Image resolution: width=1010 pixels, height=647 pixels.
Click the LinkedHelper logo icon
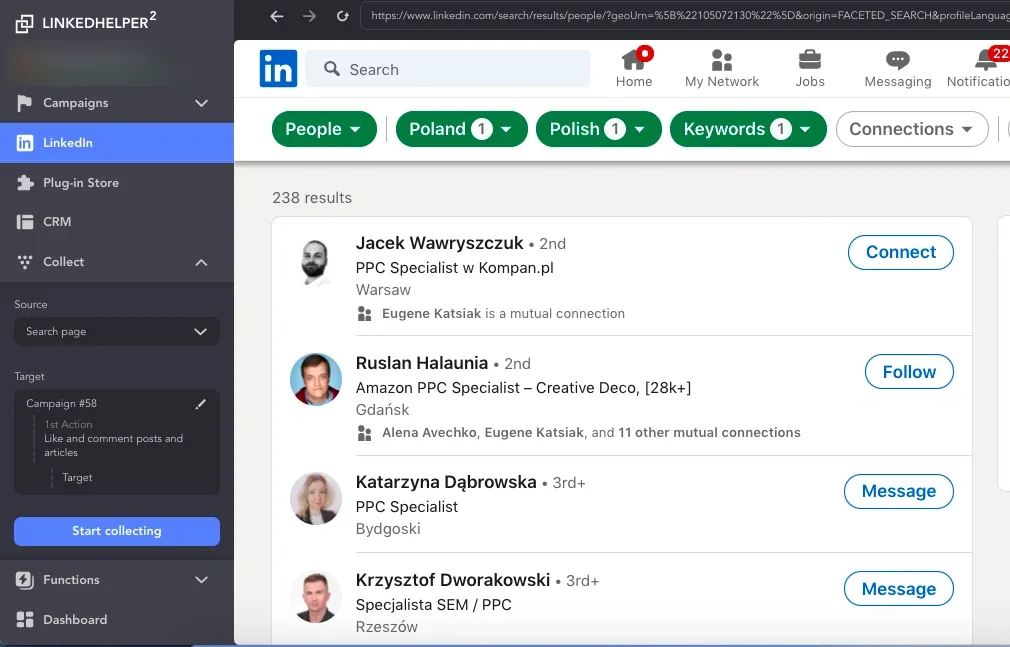pos(24,23)
